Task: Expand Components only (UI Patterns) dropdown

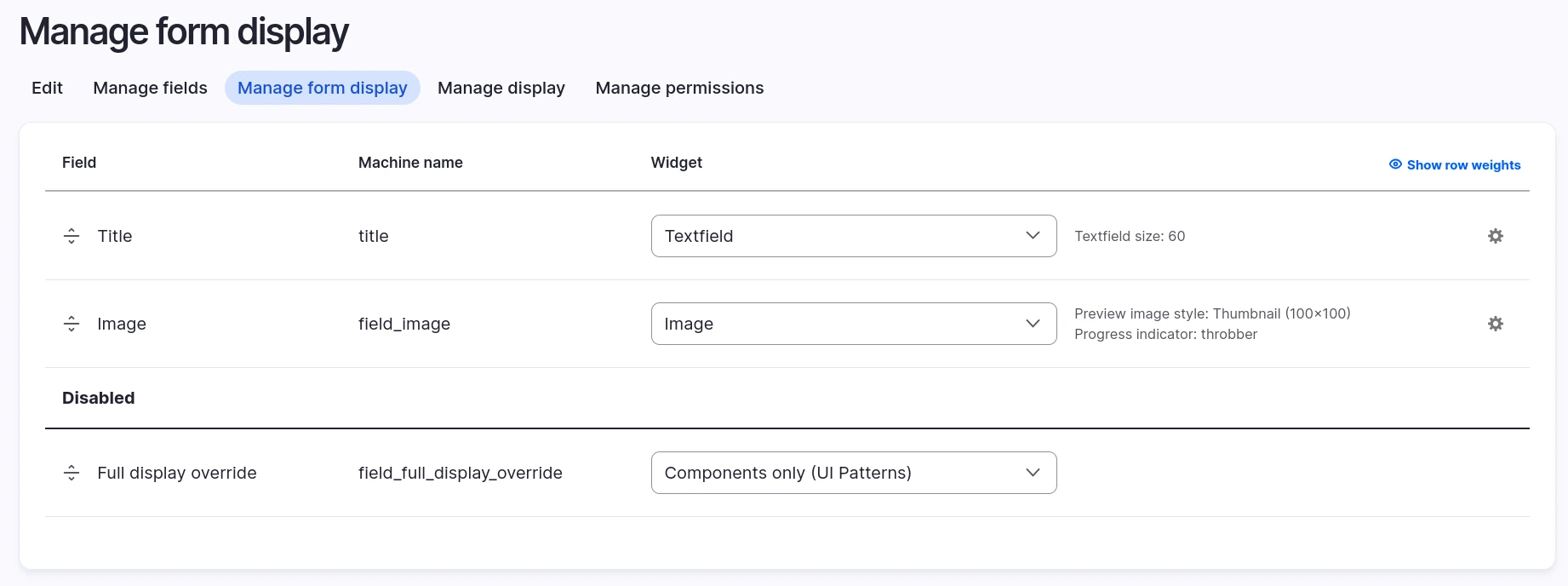Action: pyautogui.click(x=853, y=473)
